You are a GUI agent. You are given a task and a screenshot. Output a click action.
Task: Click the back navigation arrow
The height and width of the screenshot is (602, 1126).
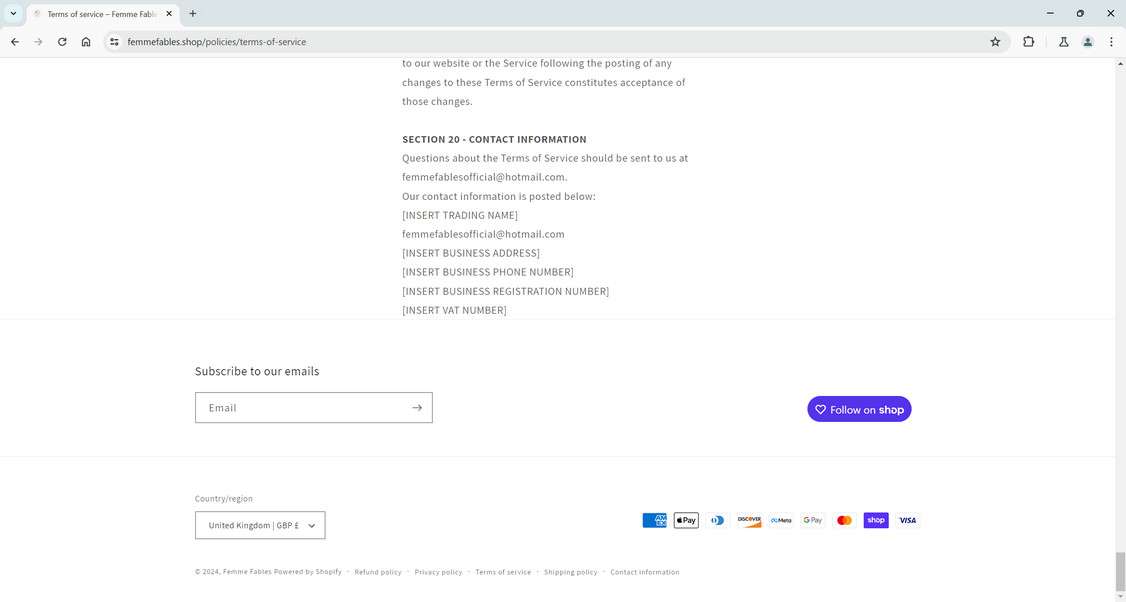pos(15,42)
